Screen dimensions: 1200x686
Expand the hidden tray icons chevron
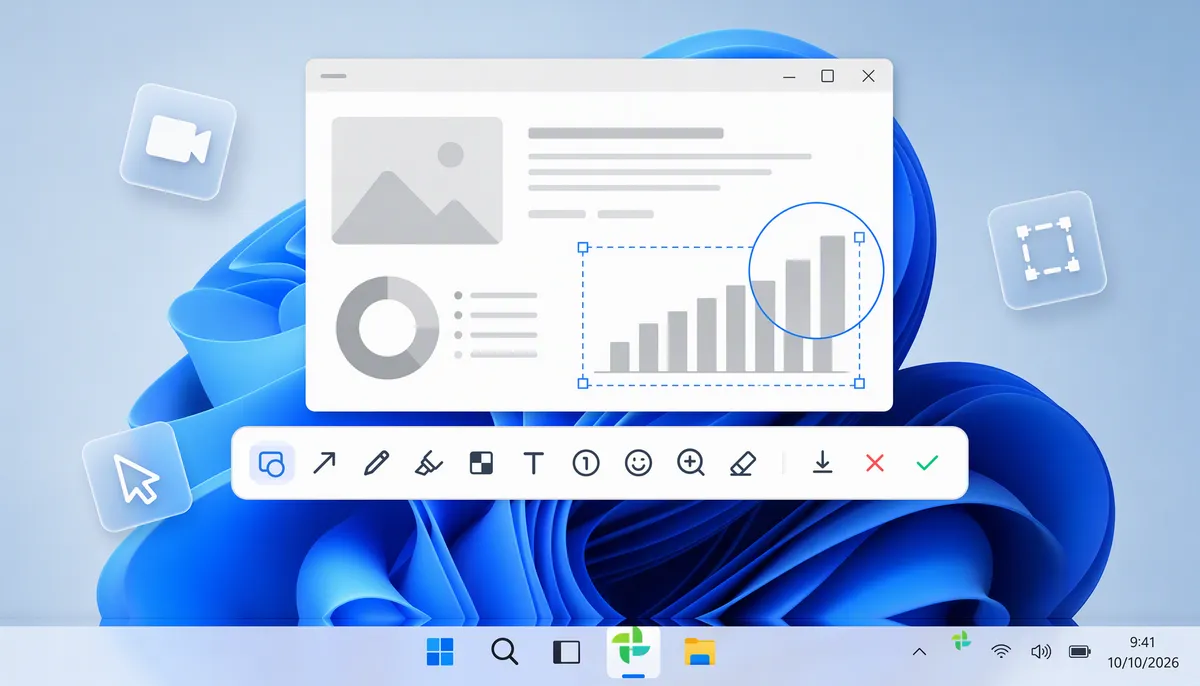[919, 653]
